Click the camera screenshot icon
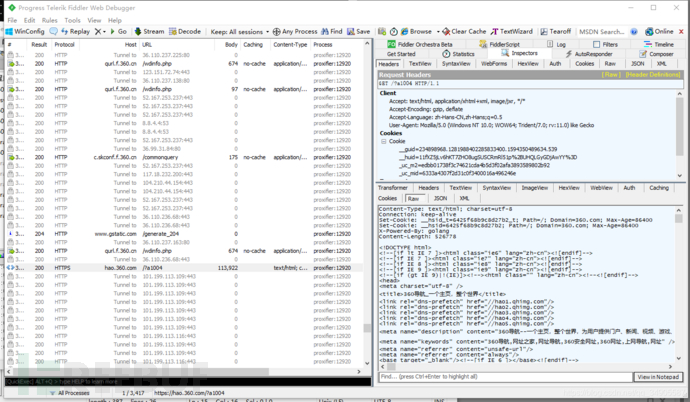Image resolution: width=690 pixels, height=402 pixels. 382,32
